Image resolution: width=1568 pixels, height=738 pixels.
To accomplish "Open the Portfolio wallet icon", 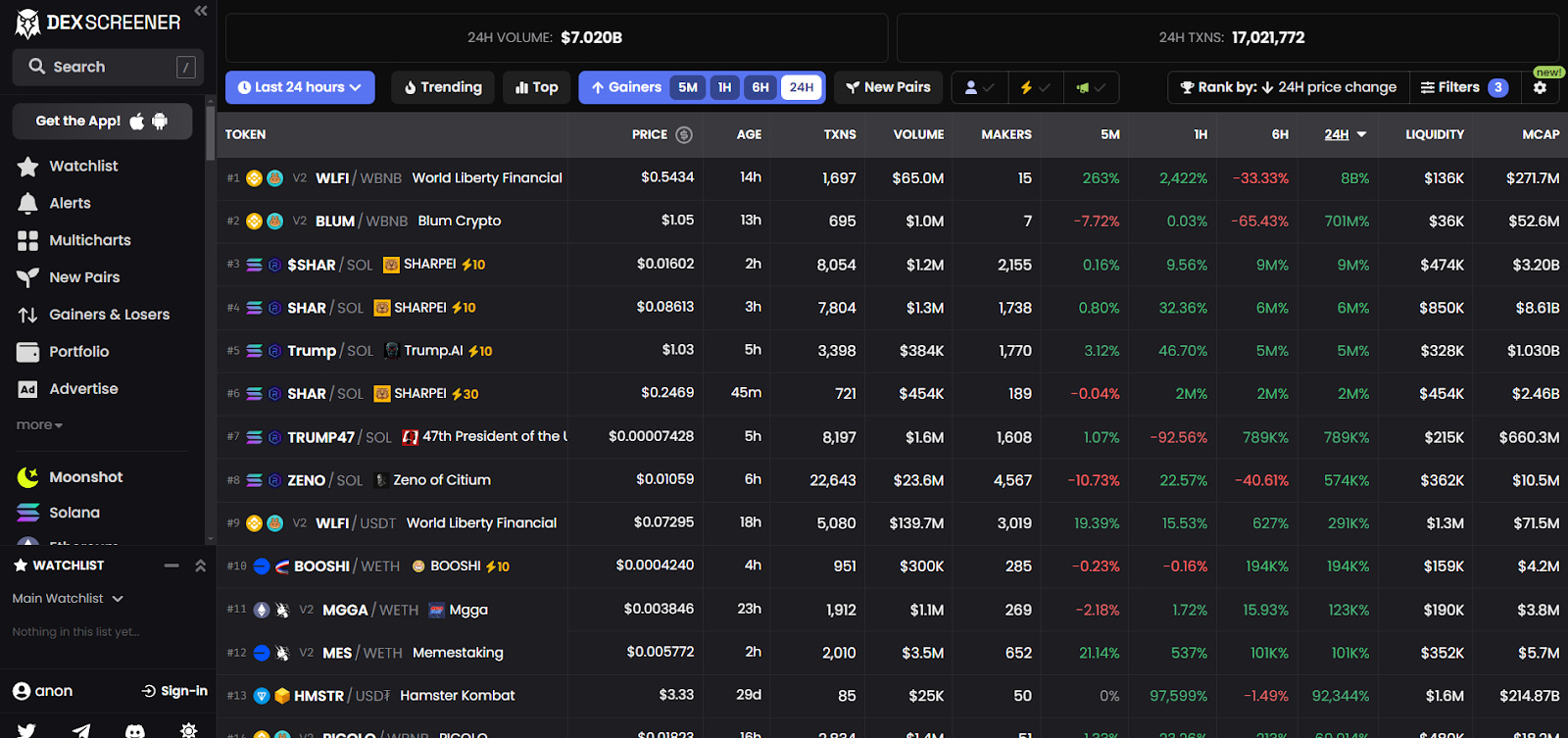I will tap(27, 352).
